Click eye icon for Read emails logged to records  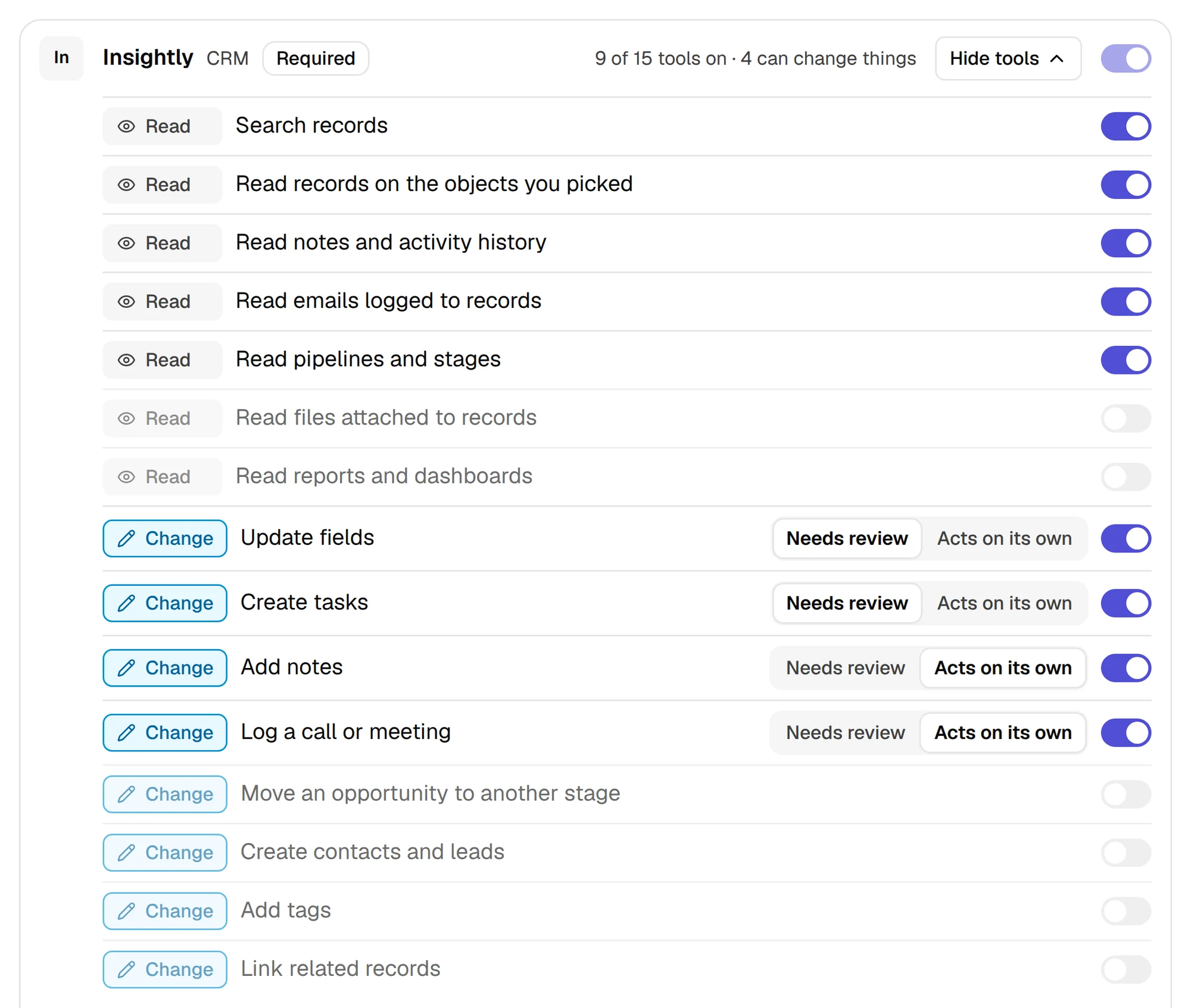point(126,301)
